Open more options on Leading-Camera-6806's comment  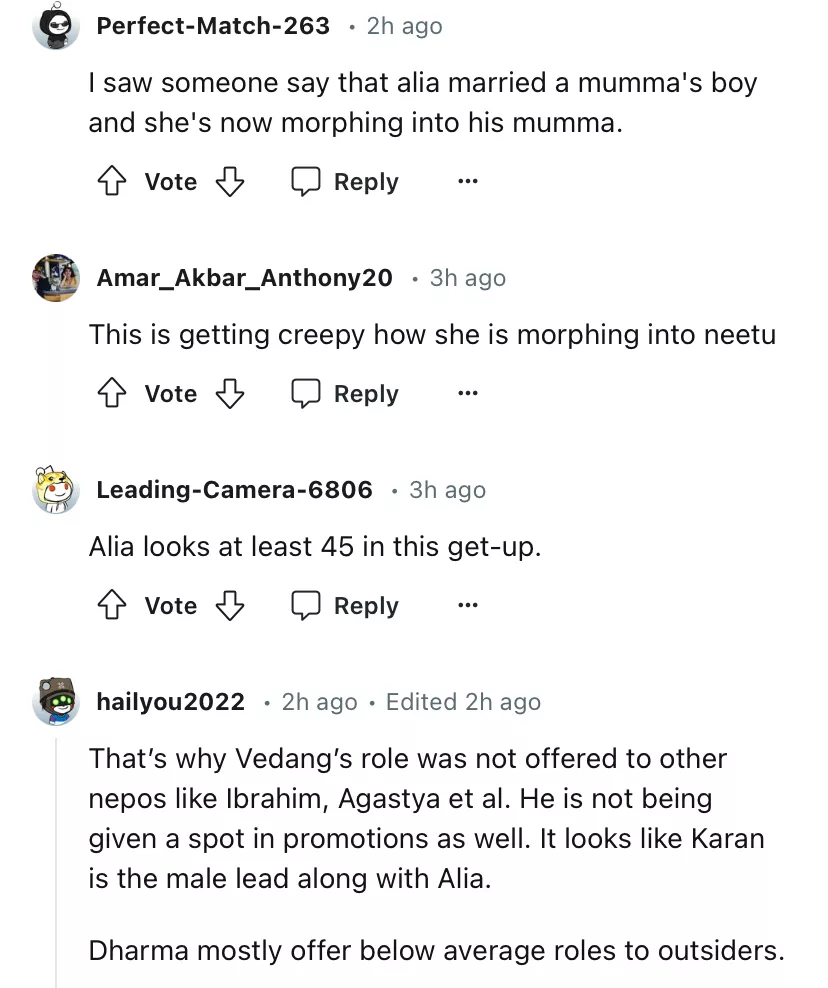(467, 606)
